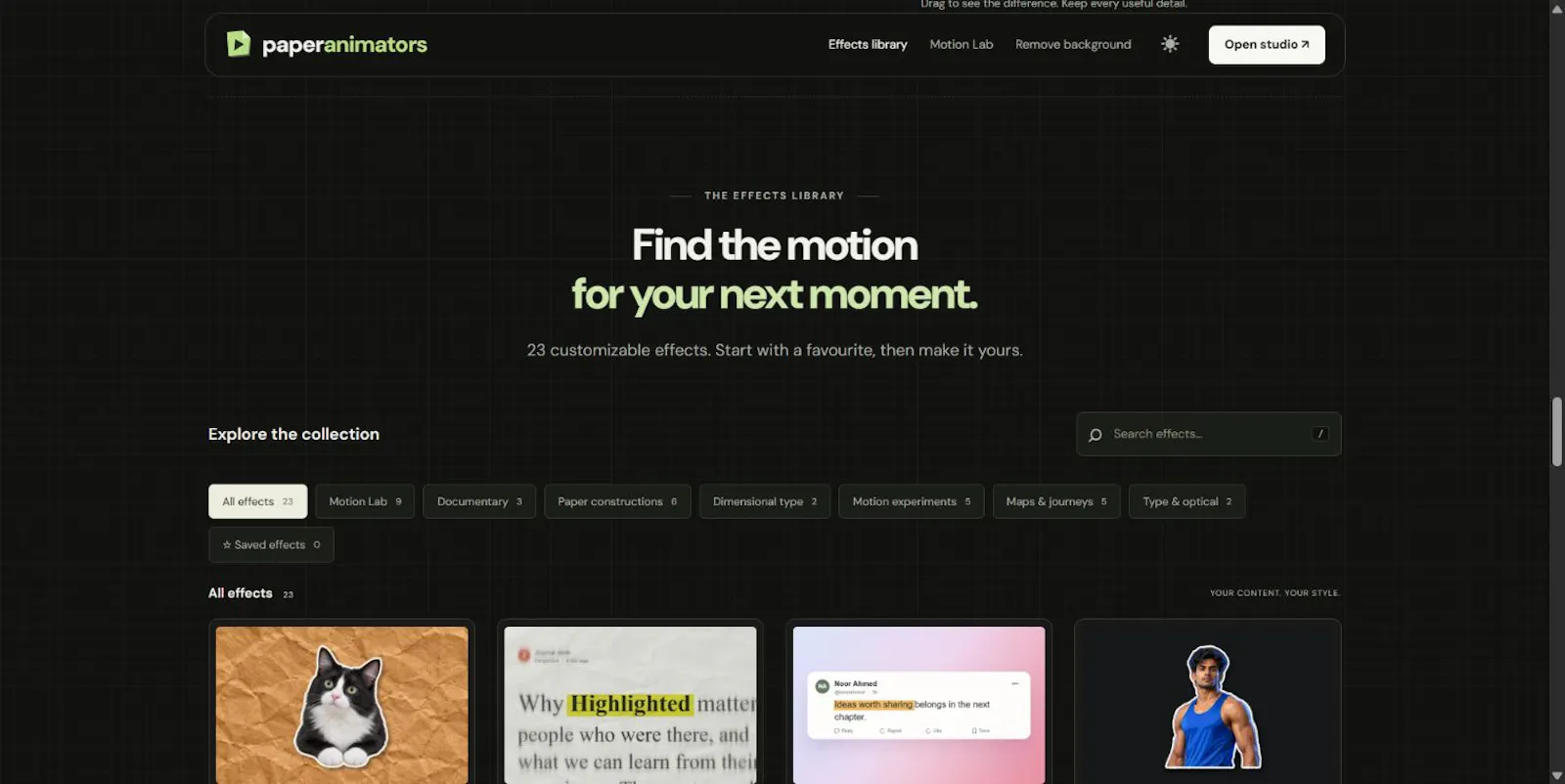Click the search magnifier icon
This screenshot has height=784, width=1565.
[x=1095, y=435]
